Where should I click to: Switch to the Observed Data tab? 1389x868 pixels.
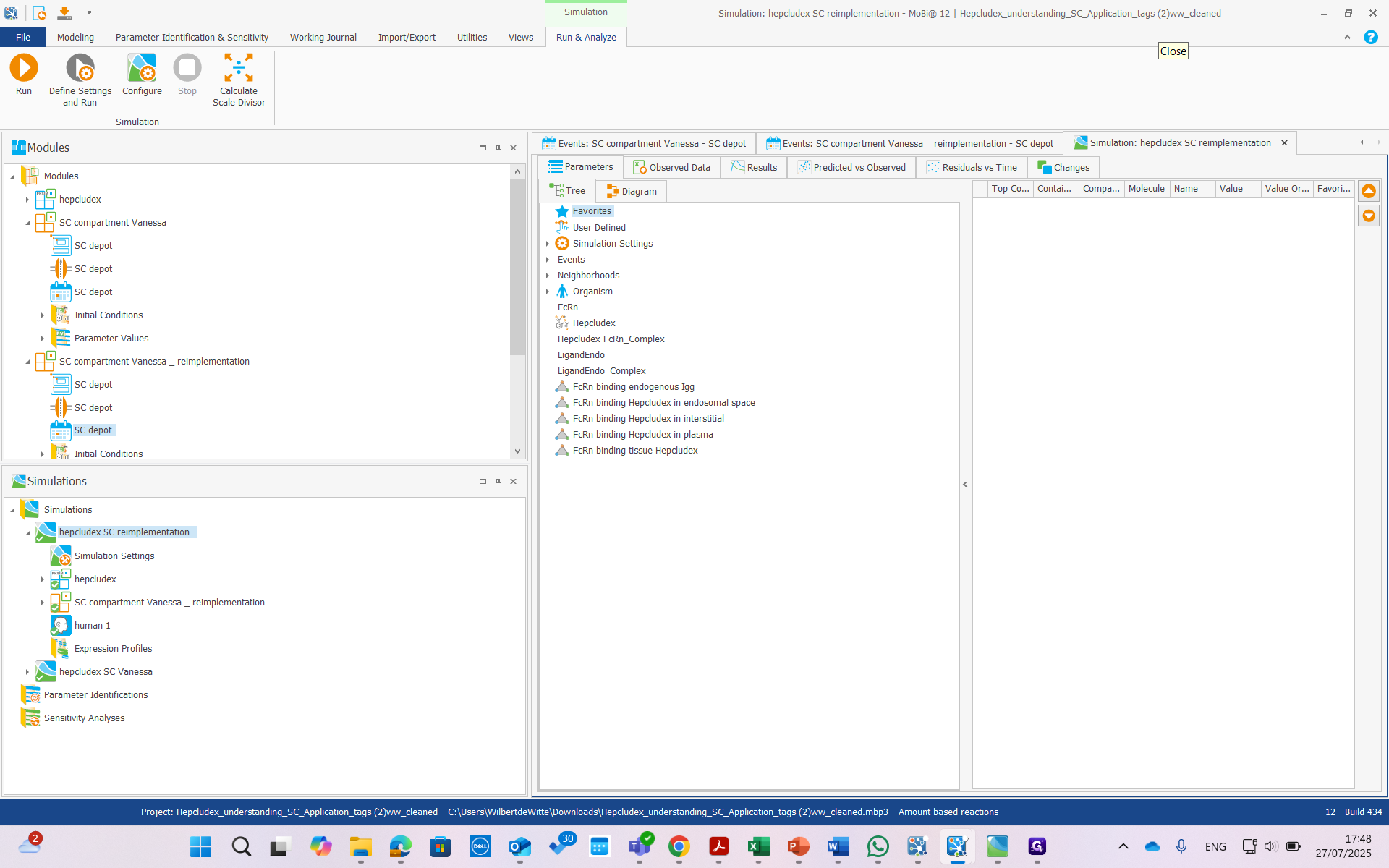[x=671, y=167]
